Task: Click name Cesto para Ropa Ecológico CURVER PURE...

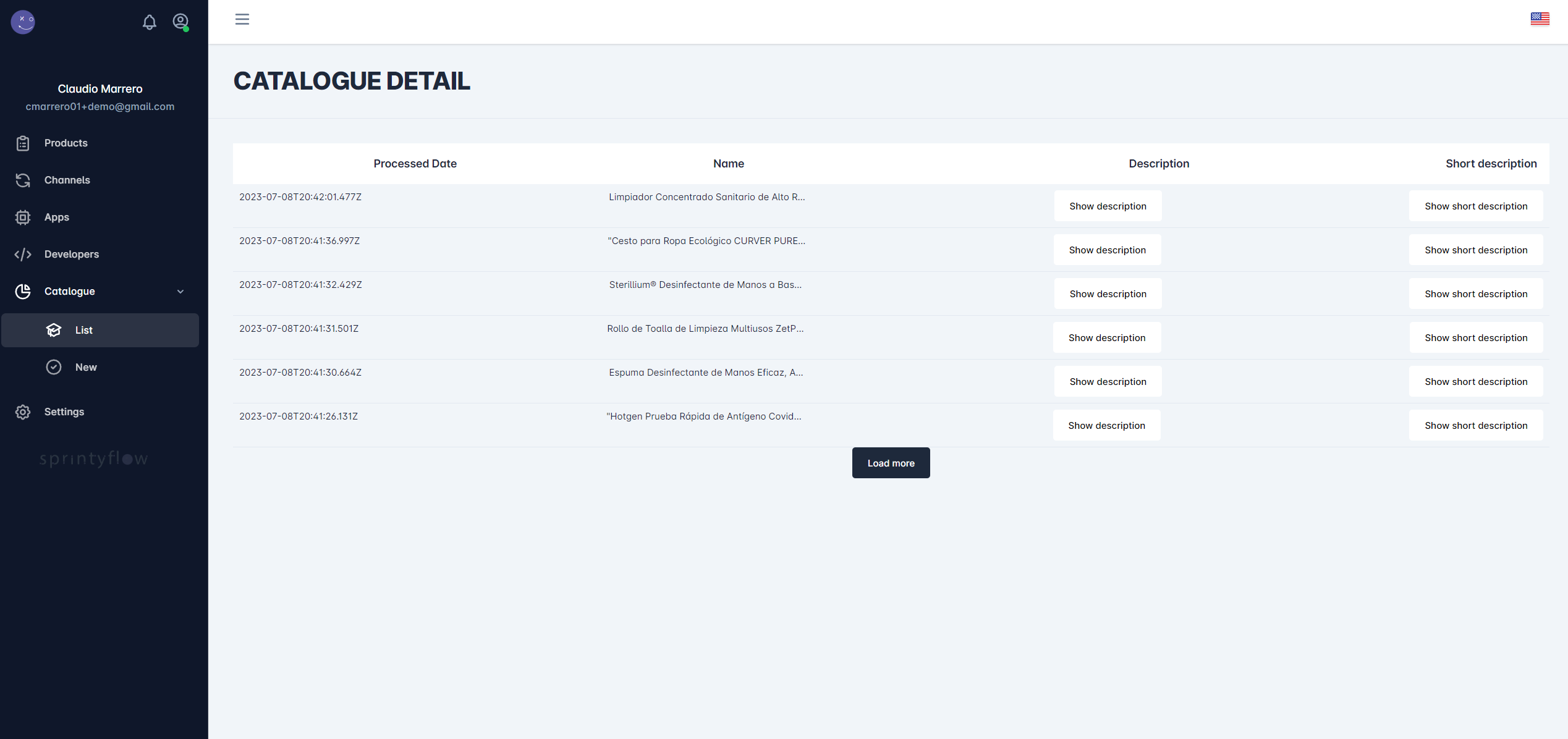Action: (x=706, y=241)
